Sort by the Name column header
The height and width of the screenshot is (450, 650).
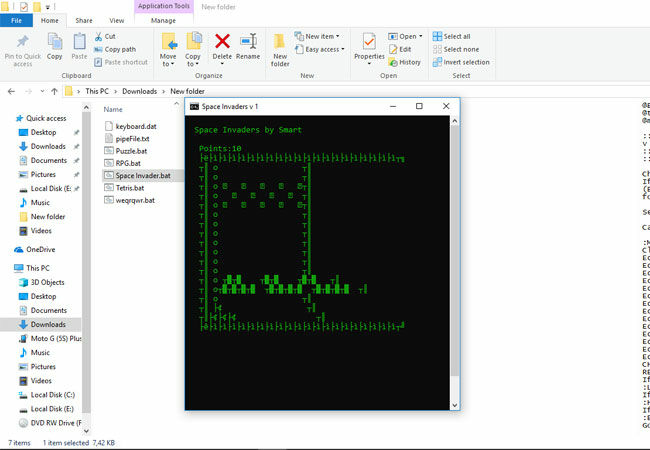[x=113, y=109]
